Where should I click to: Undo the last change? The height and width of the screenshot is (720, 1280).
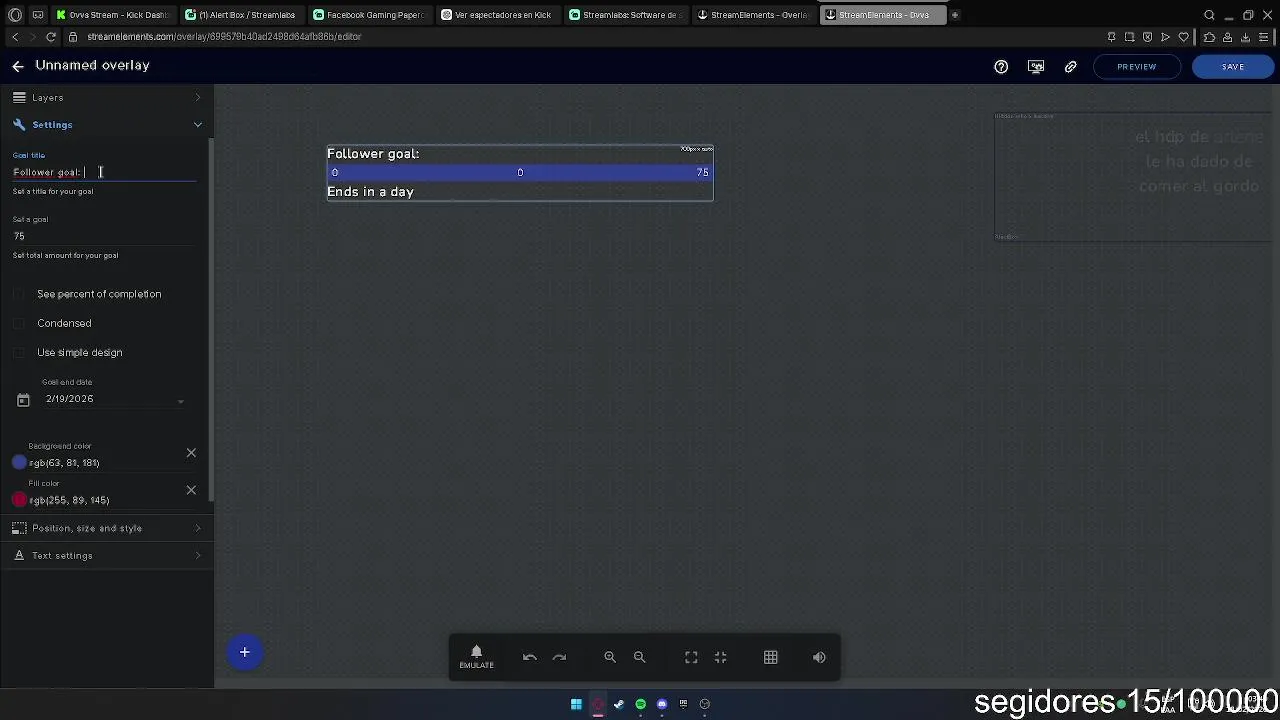click(530, 657)
